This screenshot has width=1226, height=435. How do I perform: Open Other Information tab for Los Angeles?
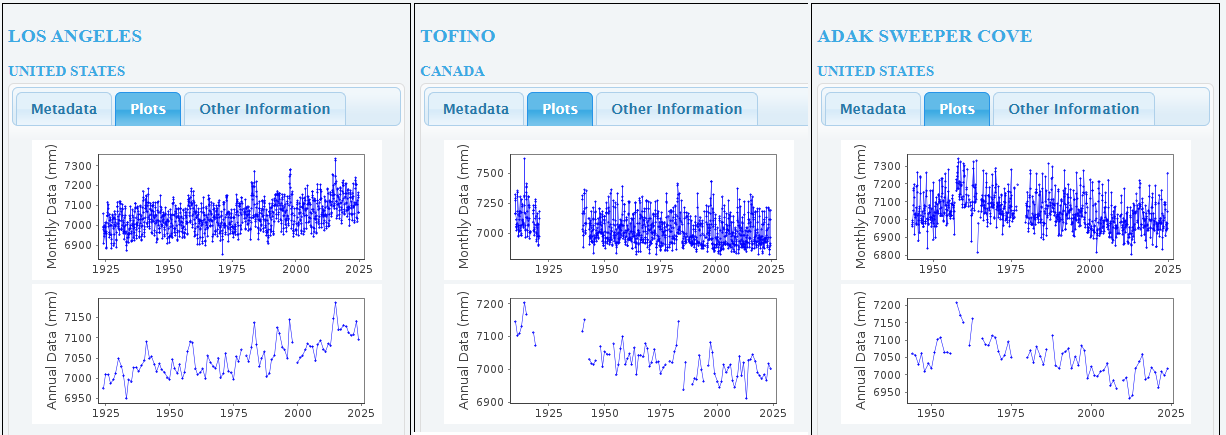click(265, 109)
